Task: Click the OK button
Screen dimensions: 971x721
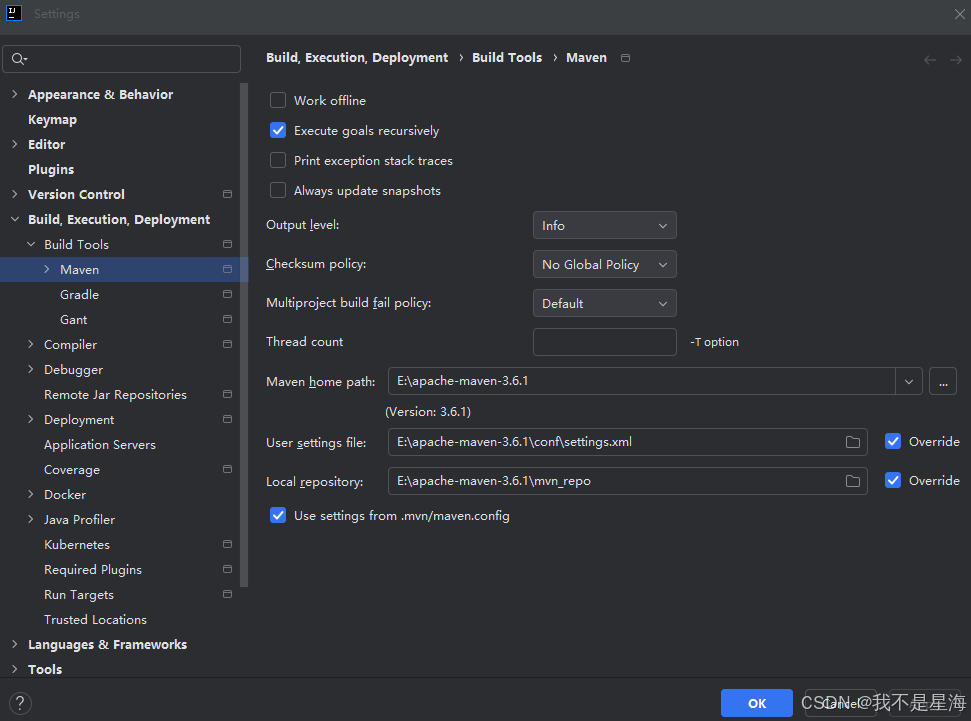Action: 757,703
